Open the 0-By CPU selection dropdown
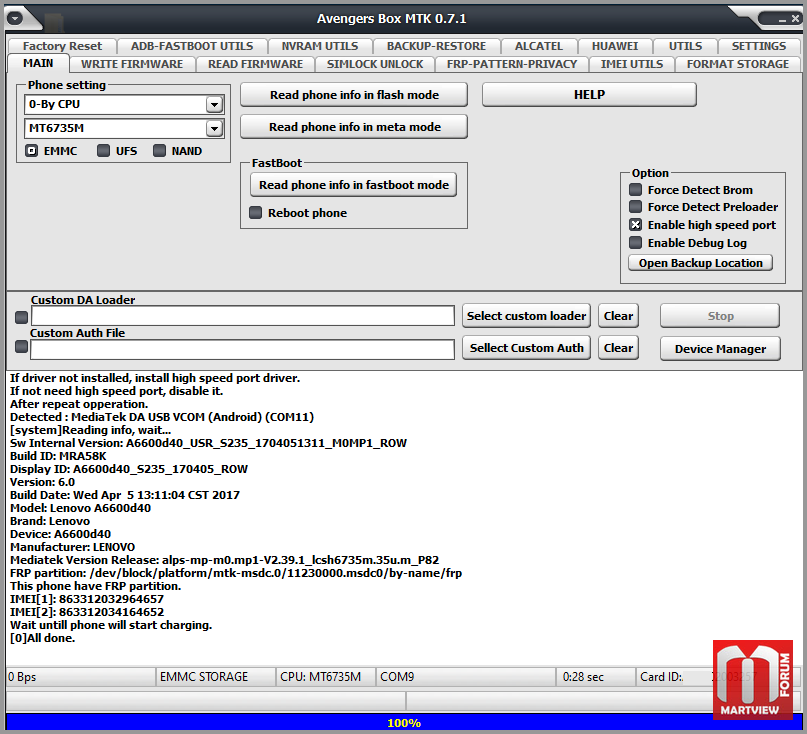This screenshot has height=734, width=807. [x=214, y=104]
